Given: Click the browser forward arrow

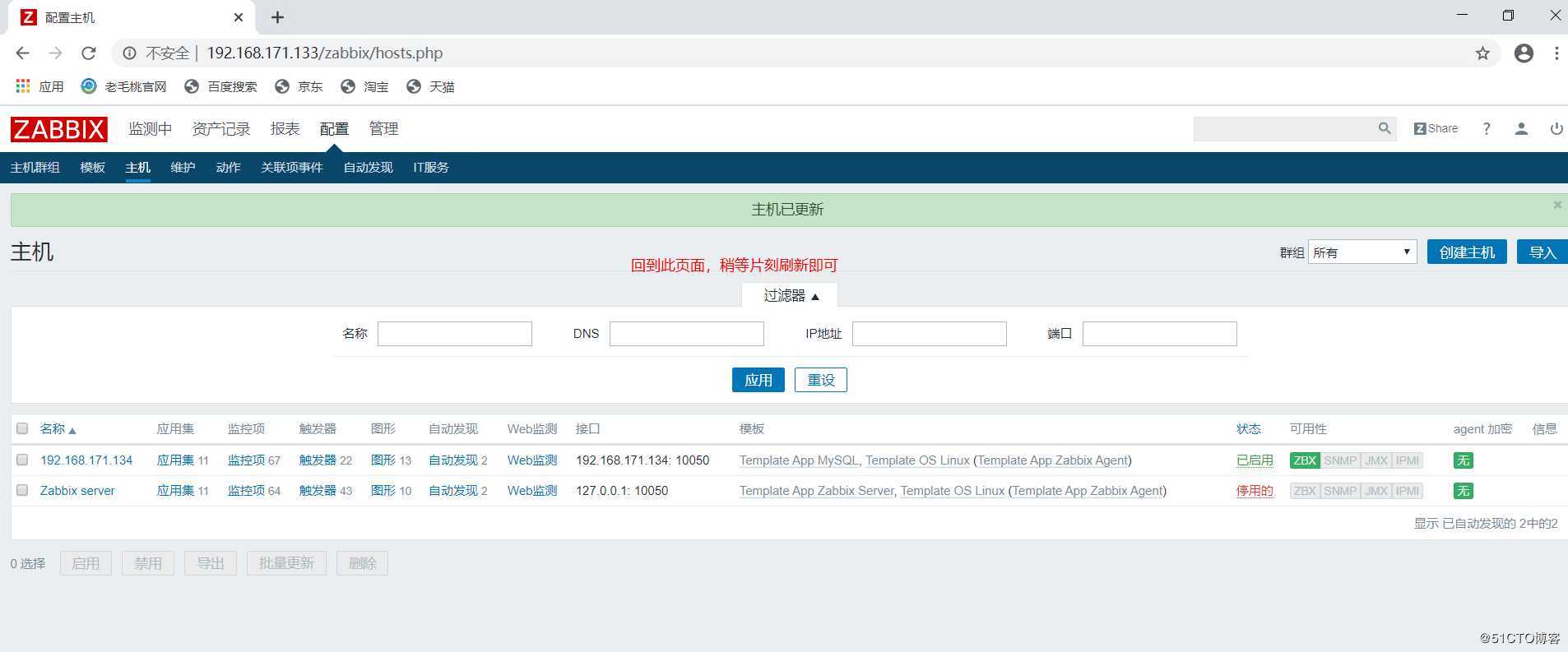Looking at the screenshot, I should (x=55, y=53).
